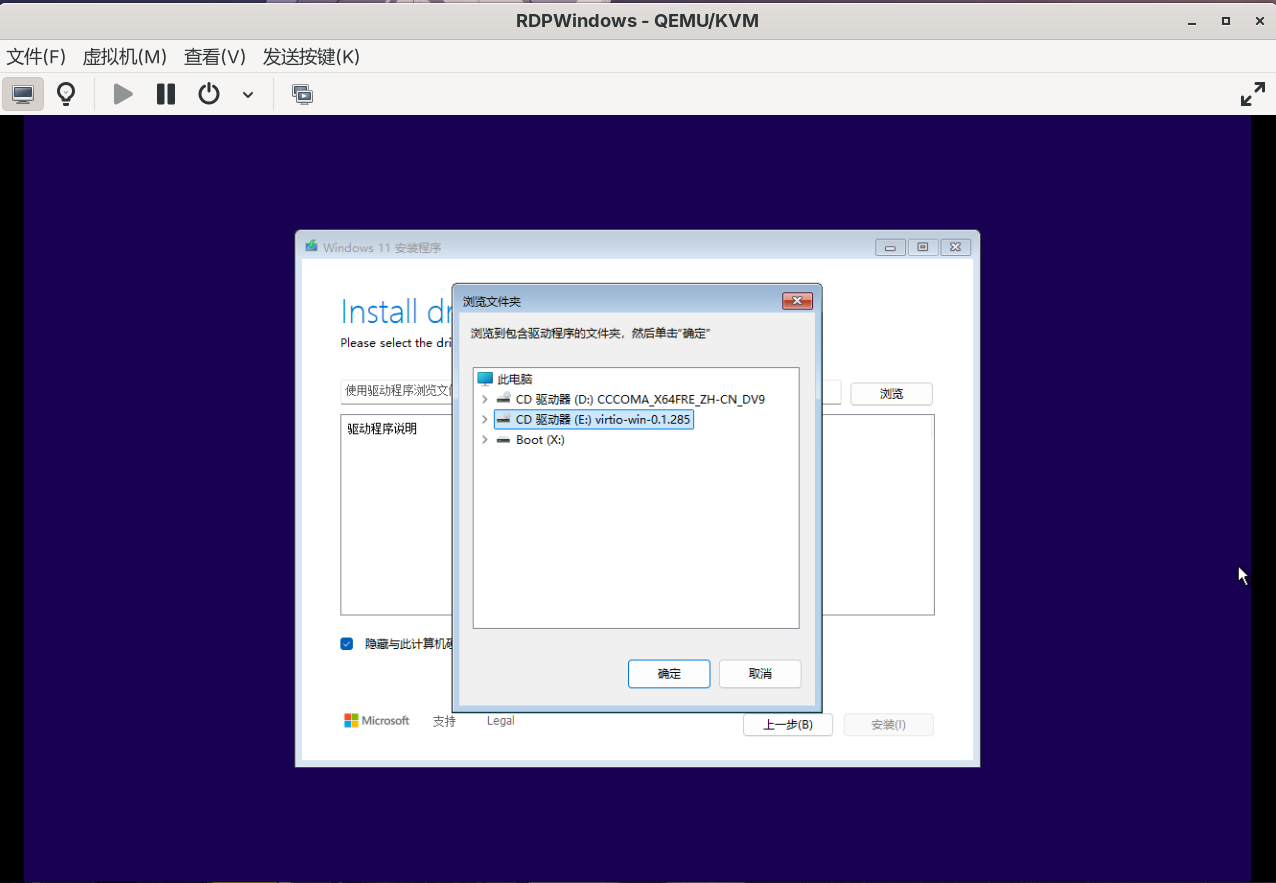1276x883 pixels.
Task: Click the power shutdown icon
Action: (208, 94)
